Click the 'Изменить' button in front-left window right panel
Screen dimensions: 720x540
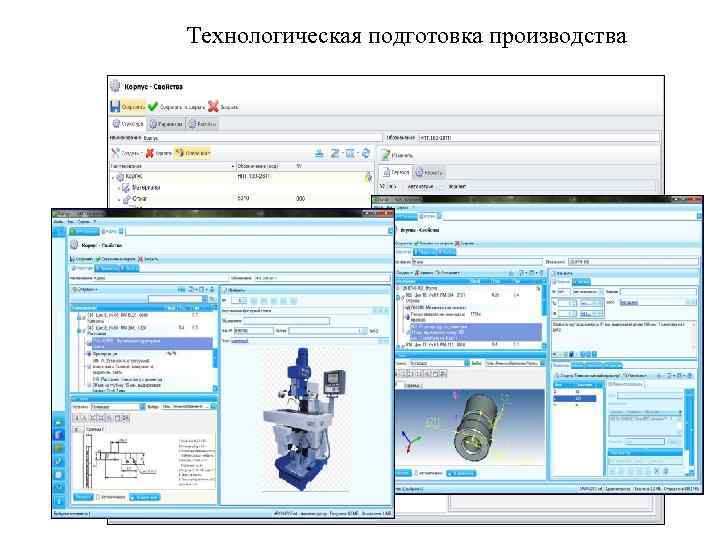(236, 290)
